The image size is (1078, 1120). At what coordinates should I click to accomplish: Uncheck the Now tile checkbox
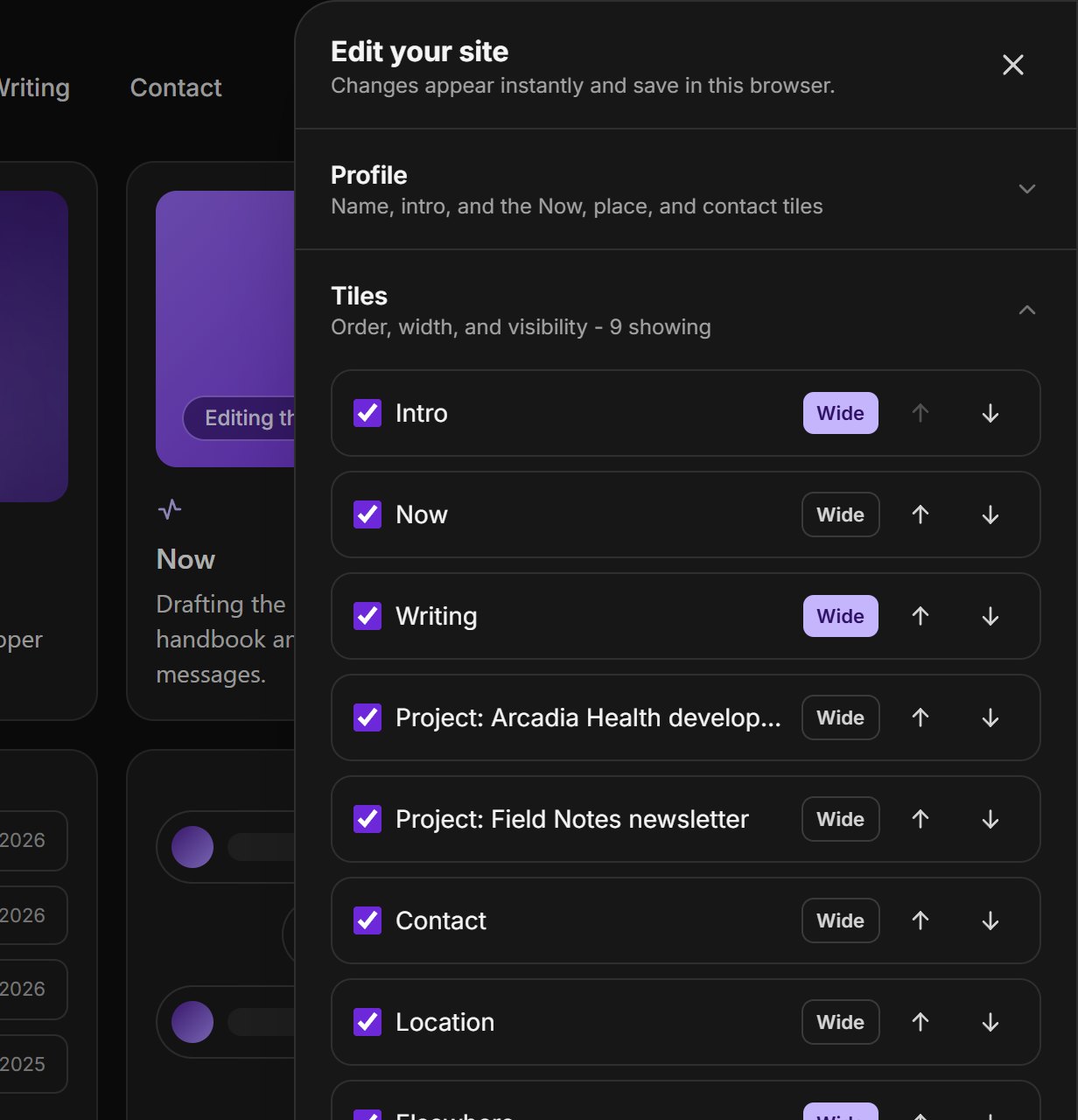[x=367, y=514]
